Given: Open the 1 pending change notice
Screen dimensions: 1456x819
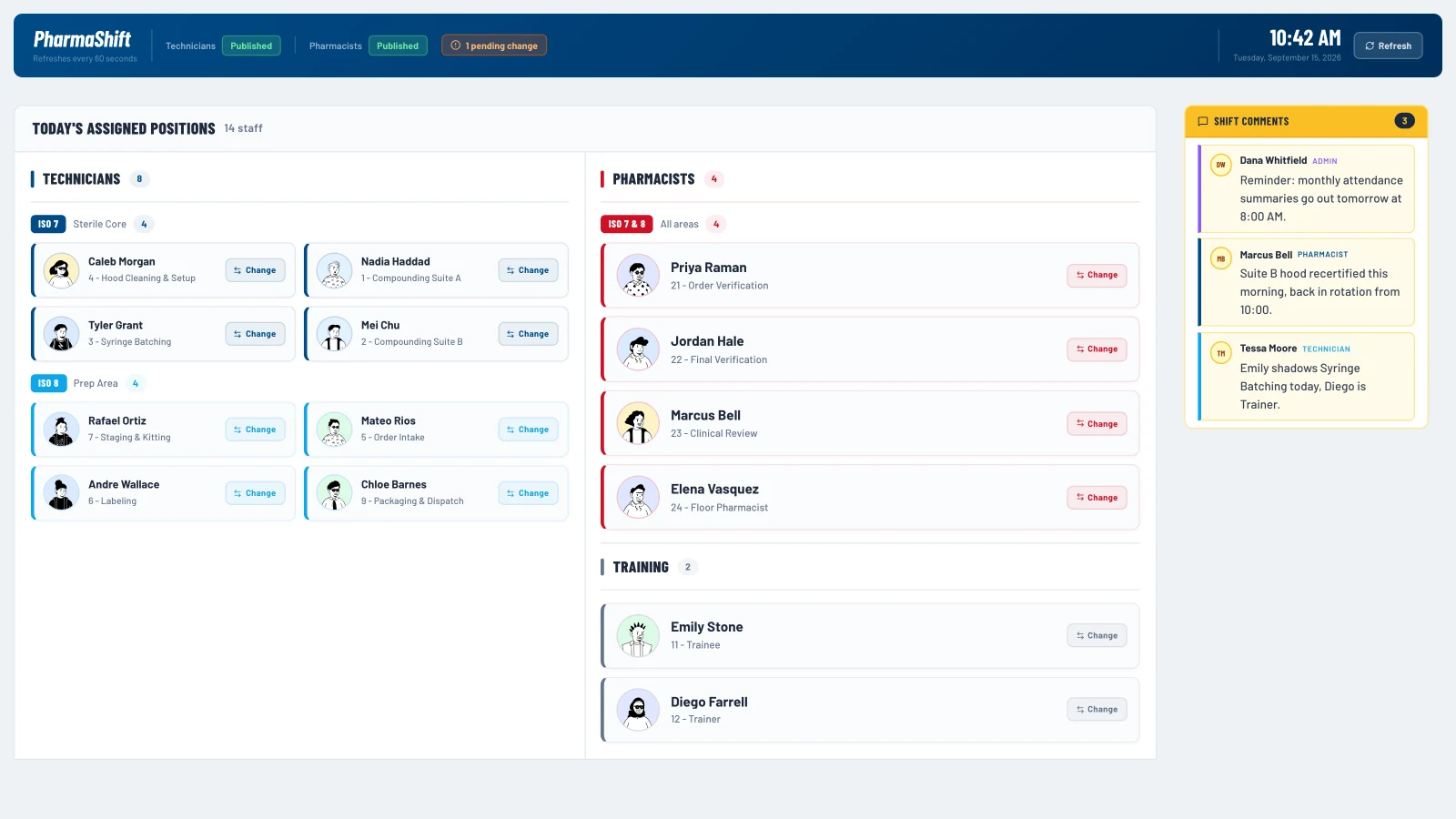Looking at the screenshot, I should coord(494,45).
